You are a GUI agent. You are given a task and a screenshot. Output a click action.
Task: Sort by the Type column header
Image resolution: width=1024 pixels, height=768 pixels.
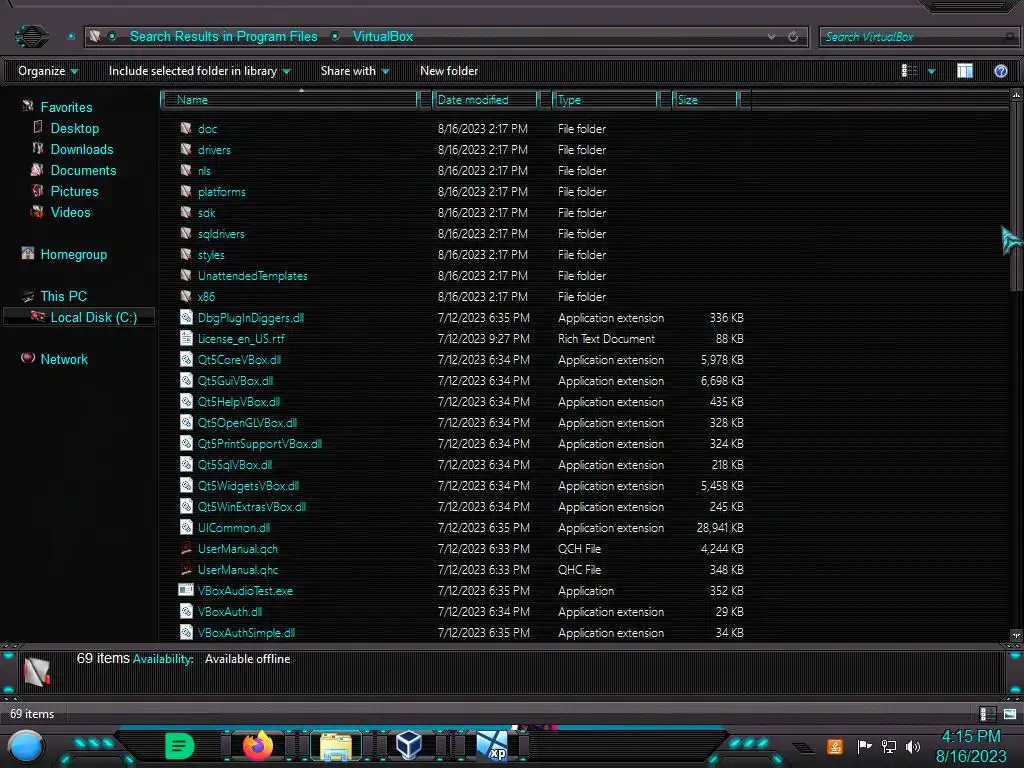tap(605, 100)
